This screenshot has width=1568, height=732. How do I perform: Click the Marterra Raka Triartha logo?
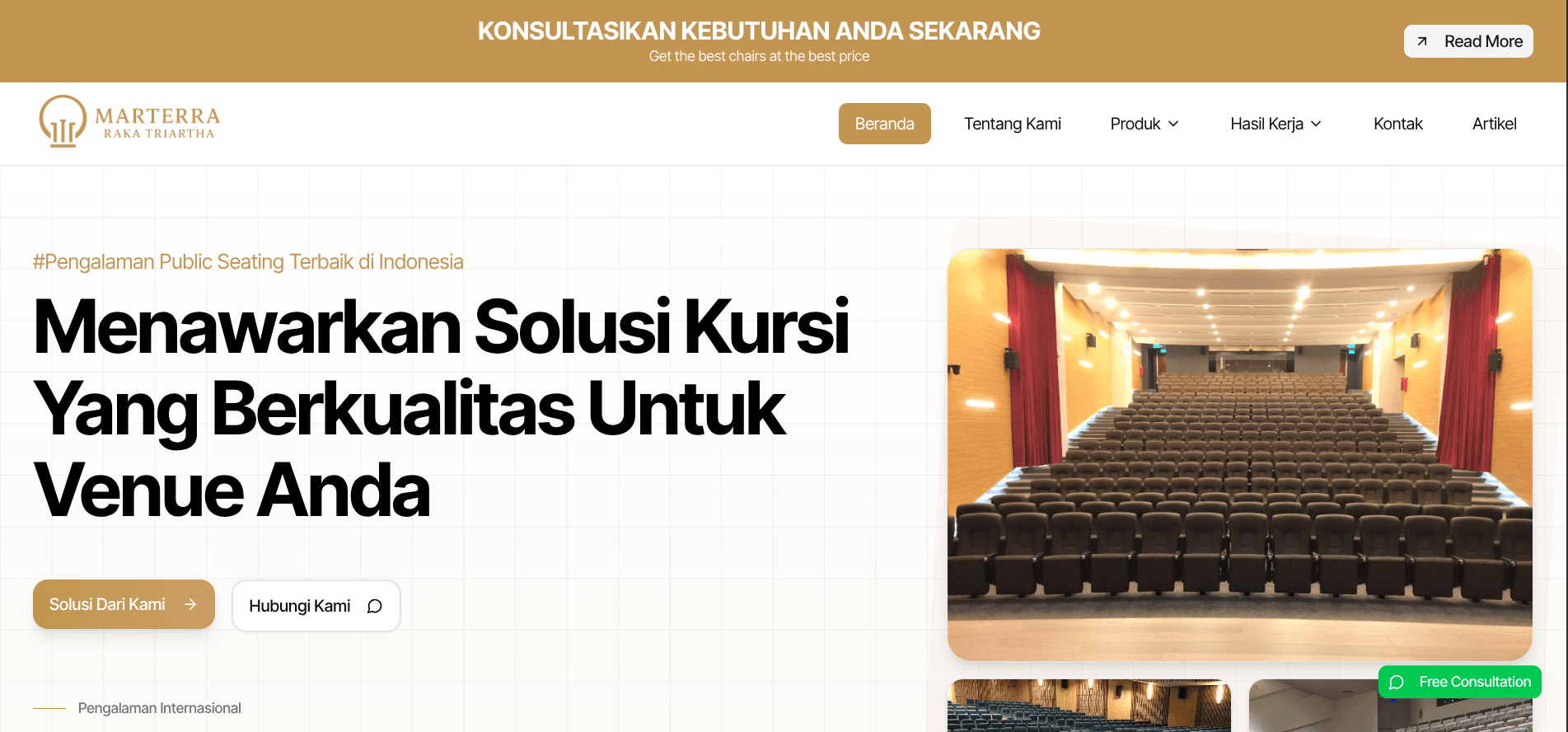(x=130, y=122)
